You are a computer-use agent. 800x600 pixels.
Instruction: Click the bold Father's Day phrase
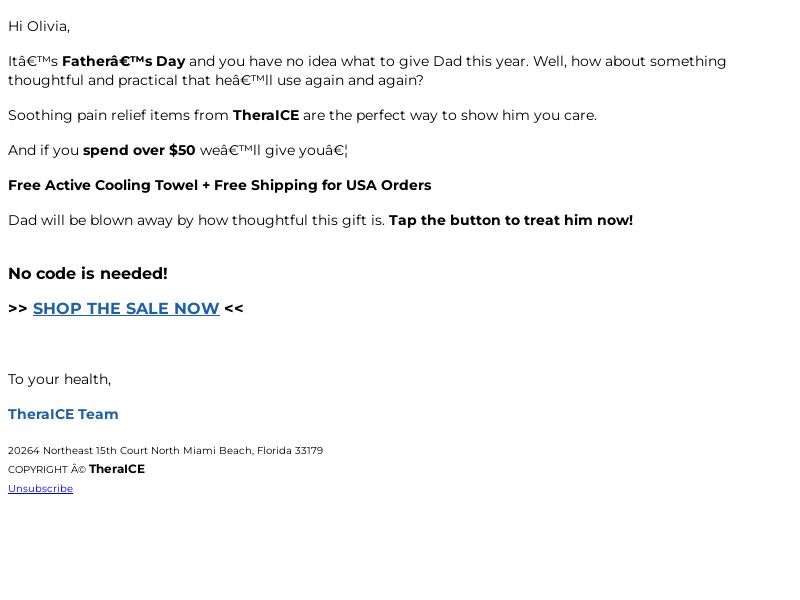click(x=123, y=61)
